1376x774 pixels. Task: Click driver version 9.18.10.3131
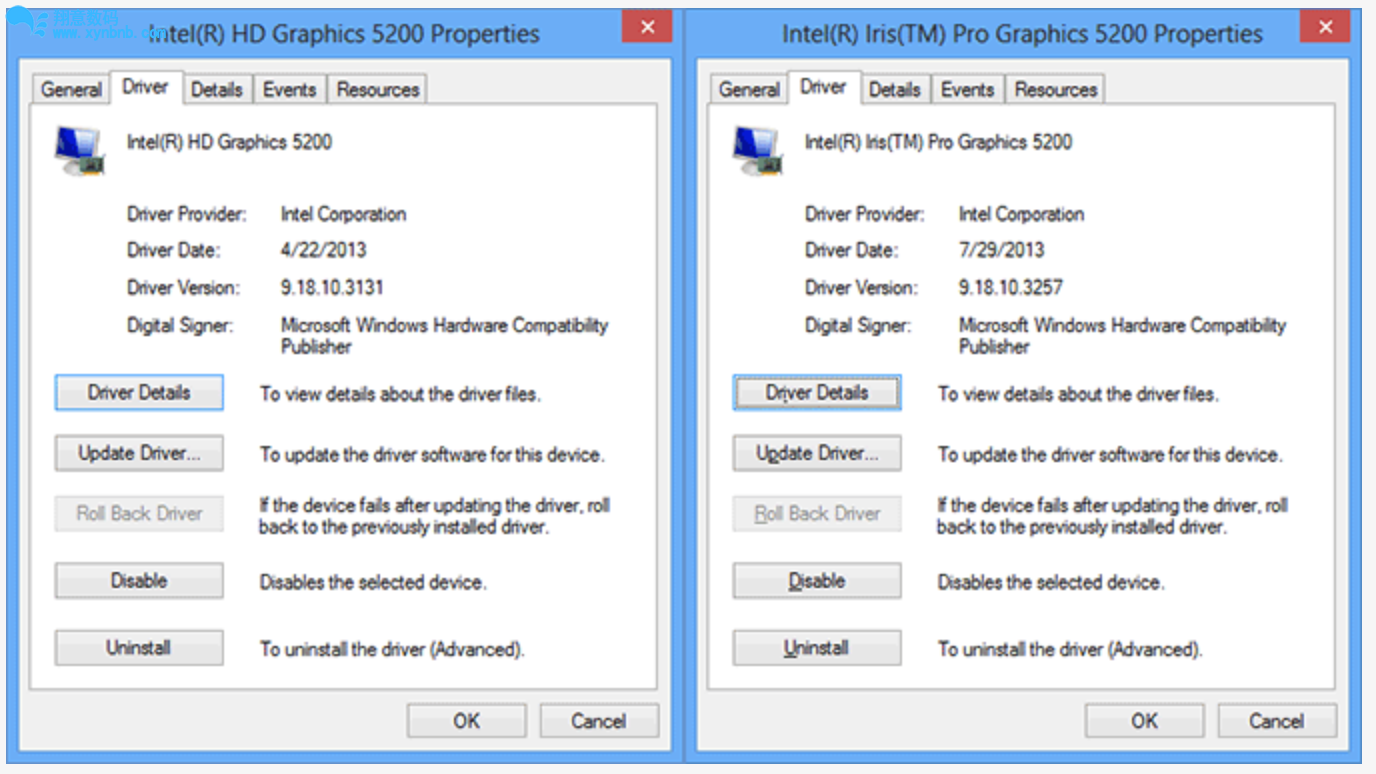click(332, 288)
